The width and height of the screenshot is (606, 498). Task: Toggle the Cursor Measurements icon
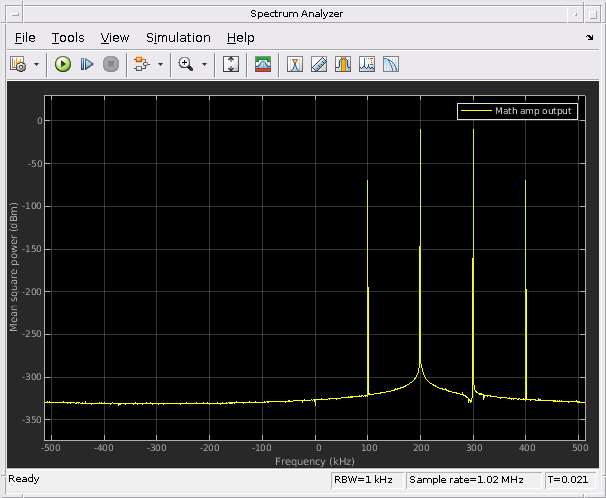(x=295, y=64)
